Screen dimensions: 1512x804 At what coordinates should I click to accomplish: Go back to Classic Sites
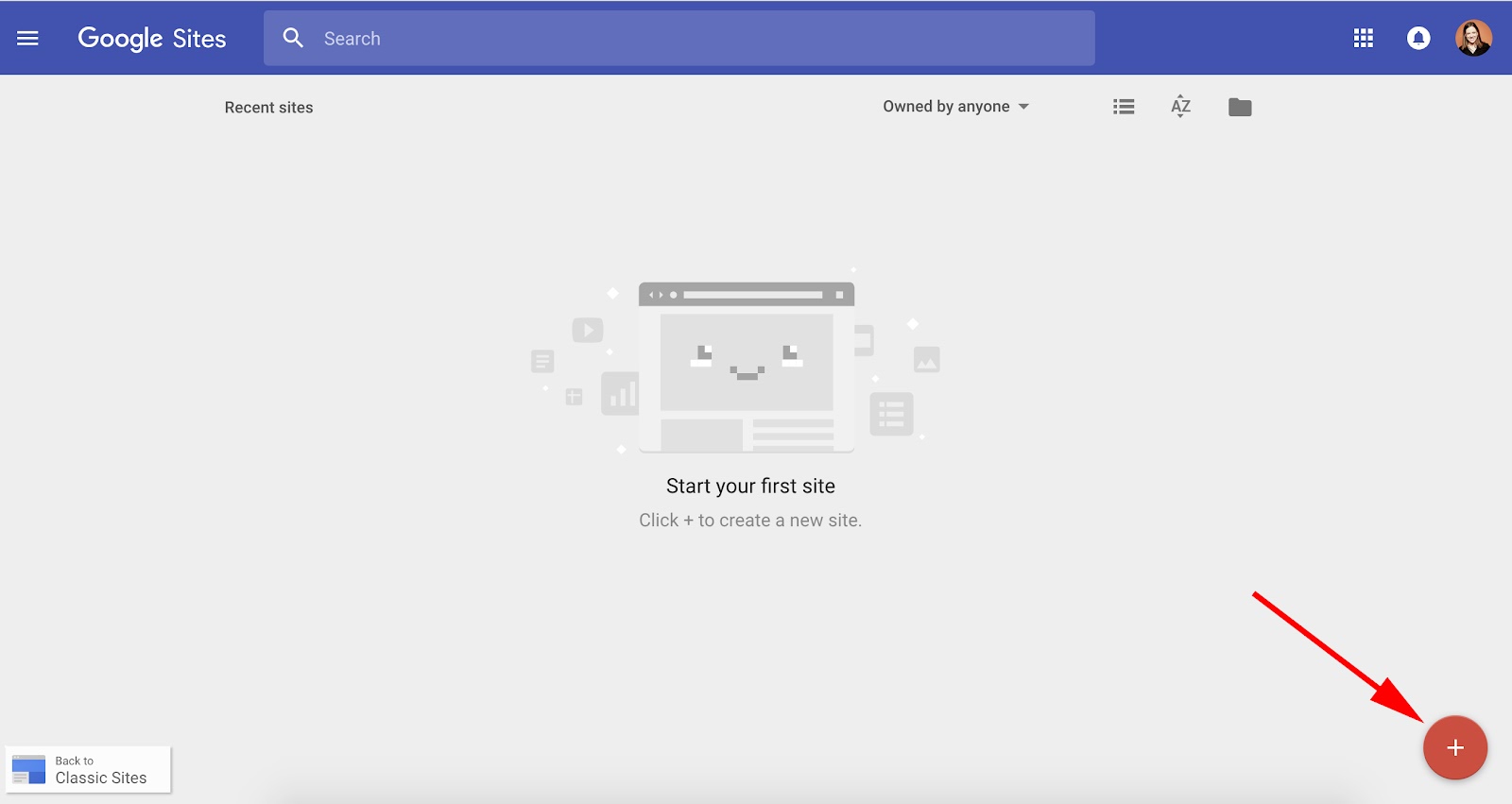coord(89,770)
